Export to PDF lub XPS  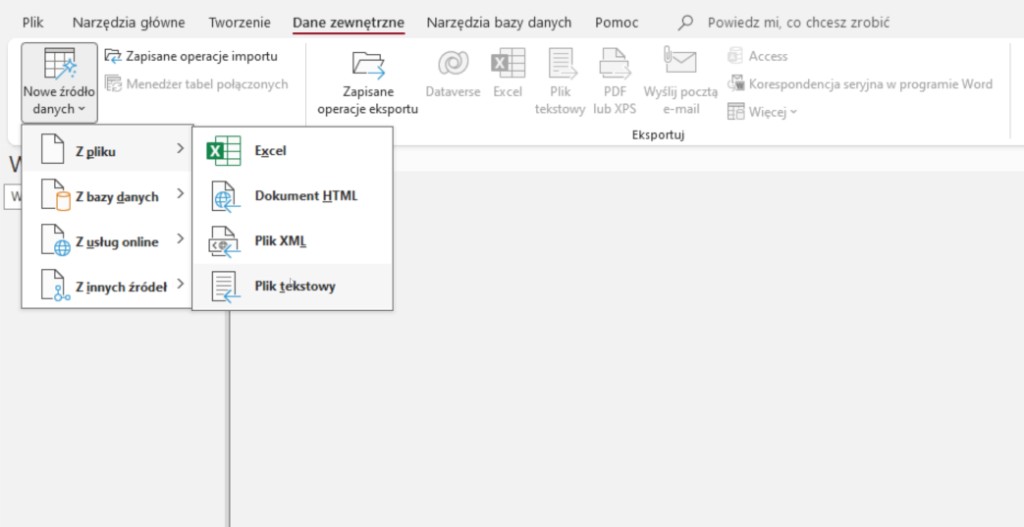[x=612, y=65]
